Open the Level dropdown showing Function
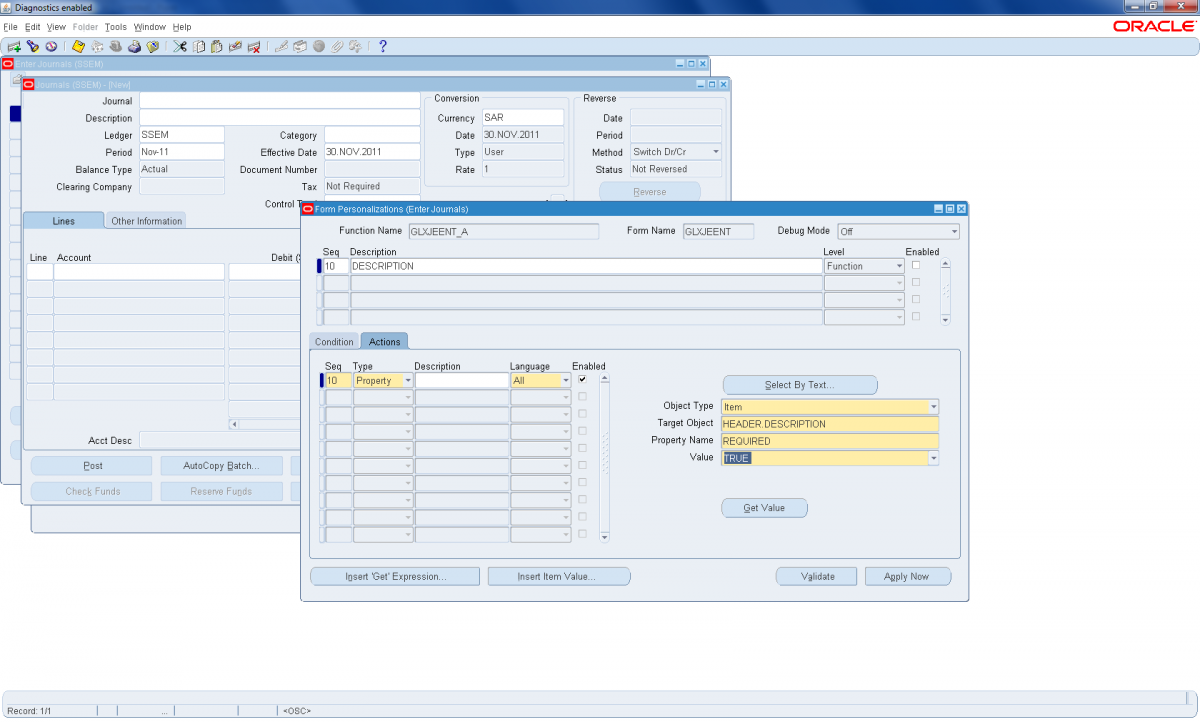 click(898, 267)
